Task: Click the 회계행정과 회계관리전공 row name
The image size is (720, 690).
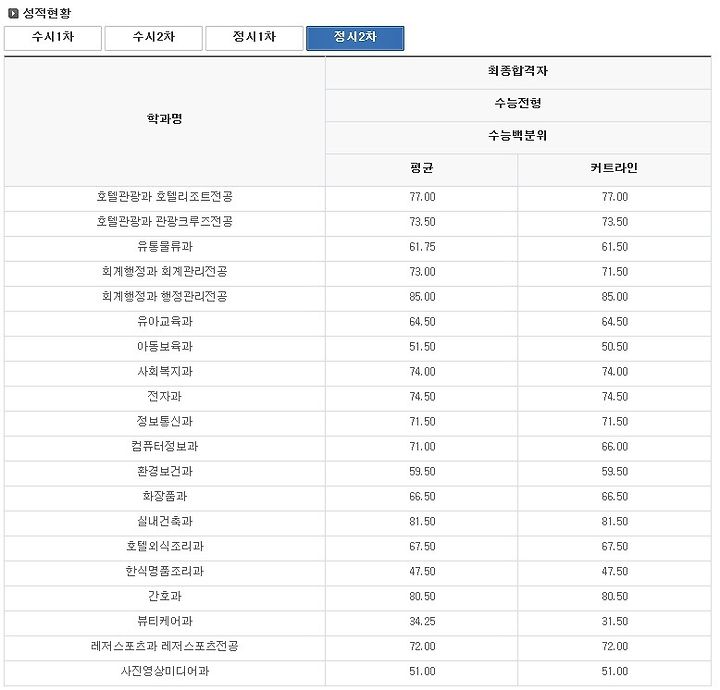Action: click(x=164, y=272)
